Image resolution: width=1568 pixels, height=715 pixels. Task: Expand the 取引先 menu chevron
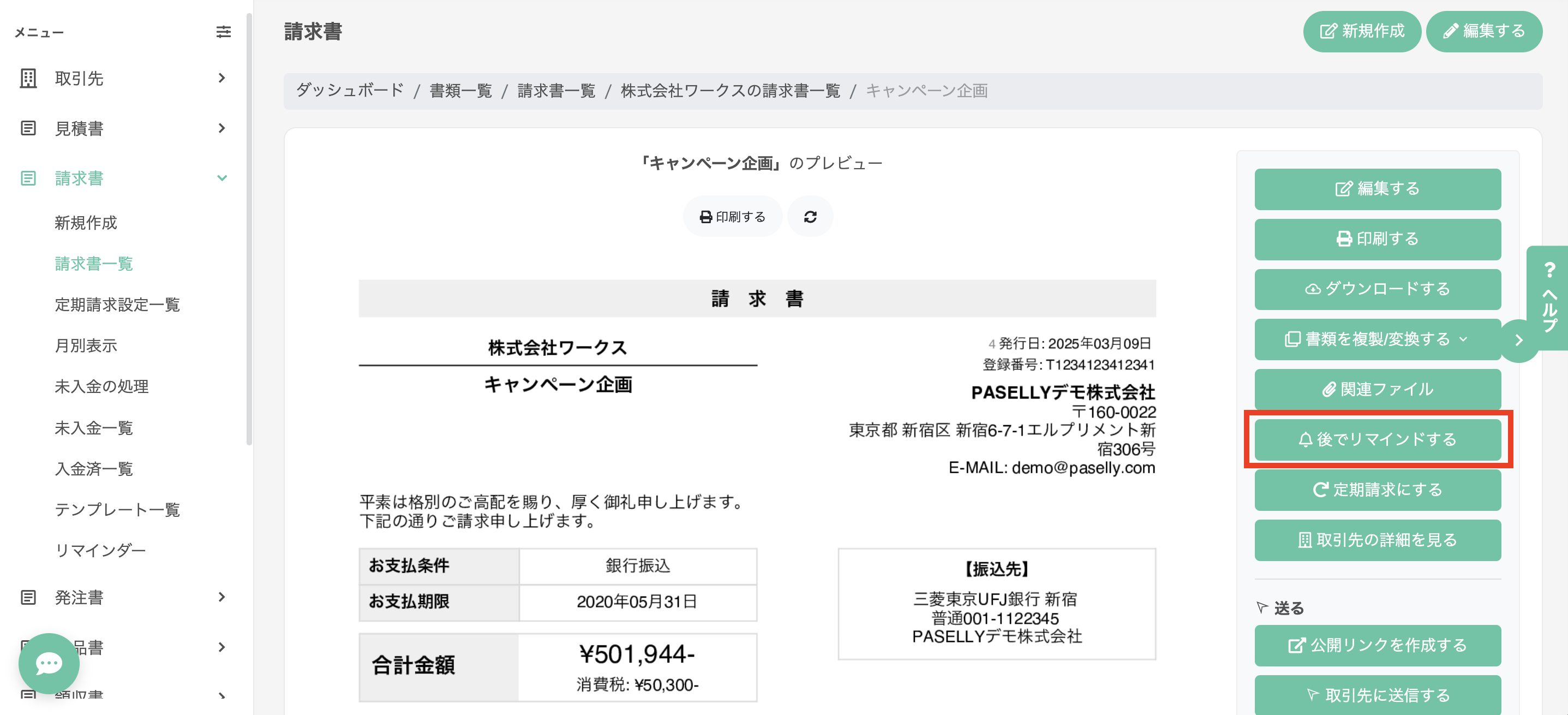pos(222,78)
